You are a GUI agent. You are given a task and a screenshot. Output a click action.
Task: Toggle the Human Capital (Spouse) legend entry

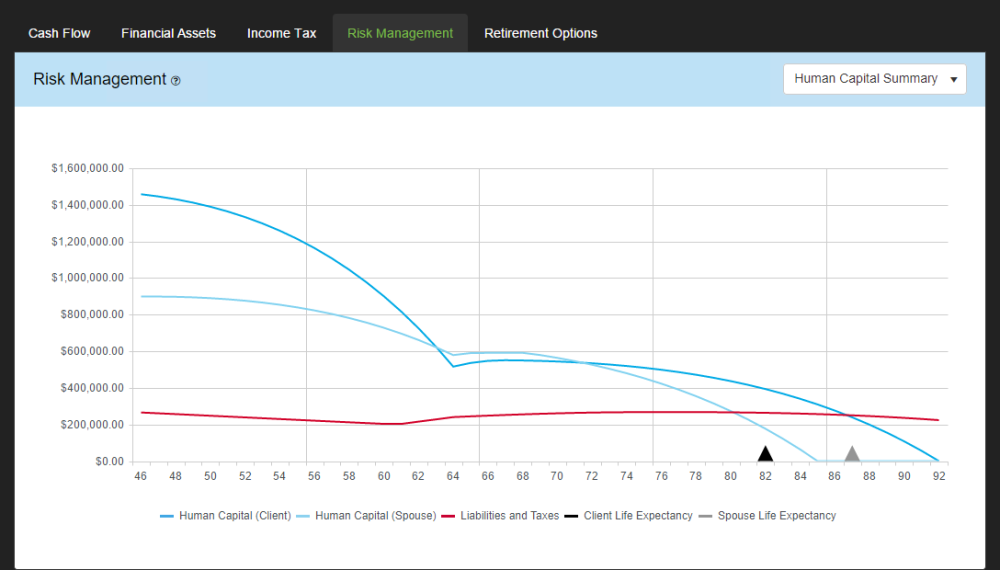367,516
